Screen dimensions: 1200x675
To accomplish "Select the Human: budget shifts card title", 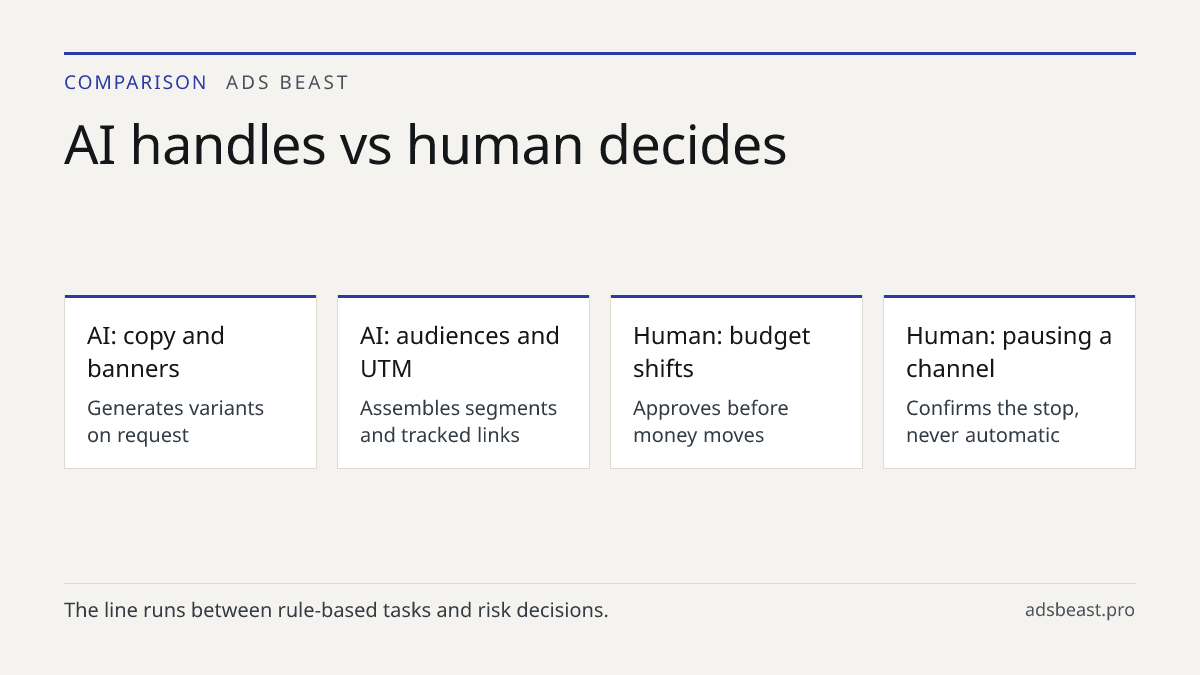I will [x=722, y=352].
